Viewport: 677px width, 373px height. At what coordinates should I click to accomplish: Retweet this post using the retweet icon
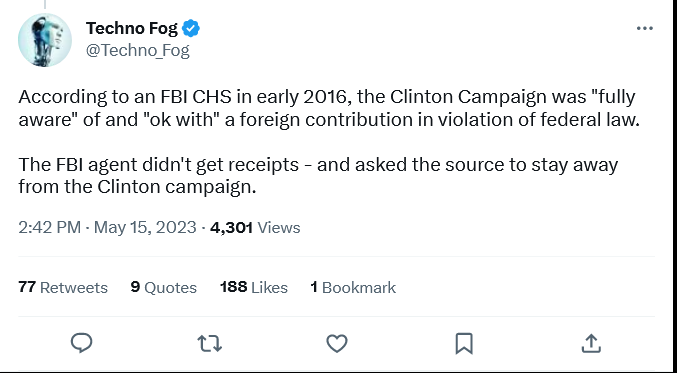point(209,344)
